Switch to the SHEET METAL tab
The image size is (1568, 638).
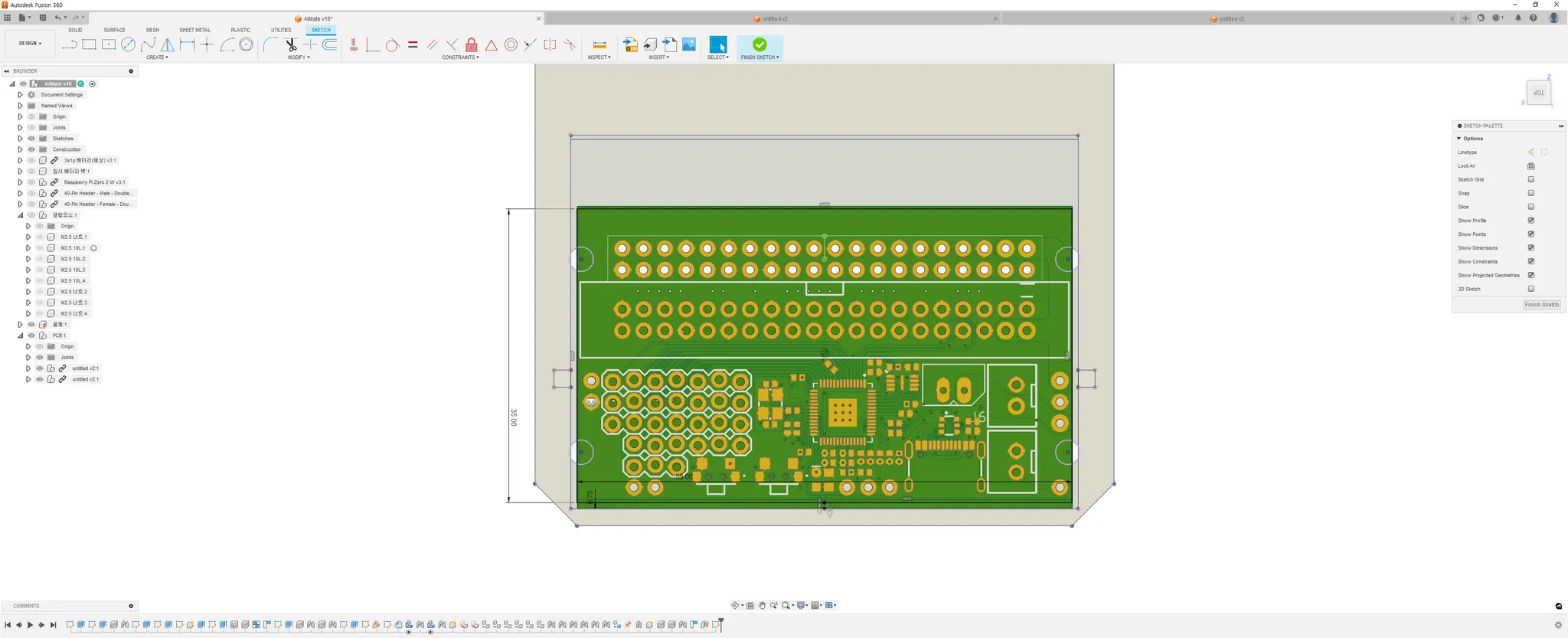click(194, 30)
